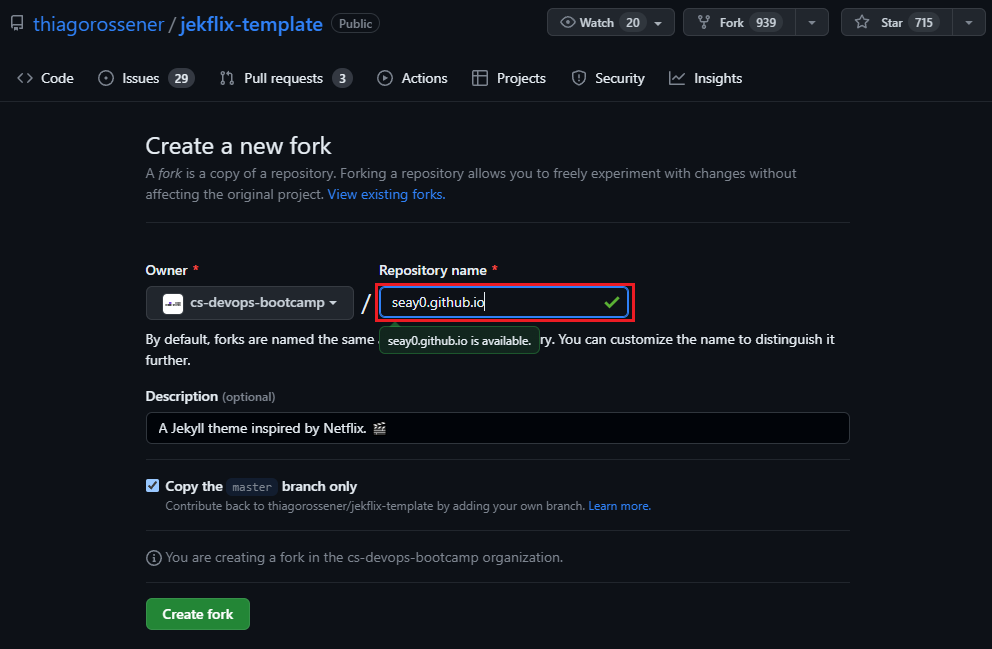Click the Insights graph icon
Screen dimensions: 992x649
(x=677, y=78)
